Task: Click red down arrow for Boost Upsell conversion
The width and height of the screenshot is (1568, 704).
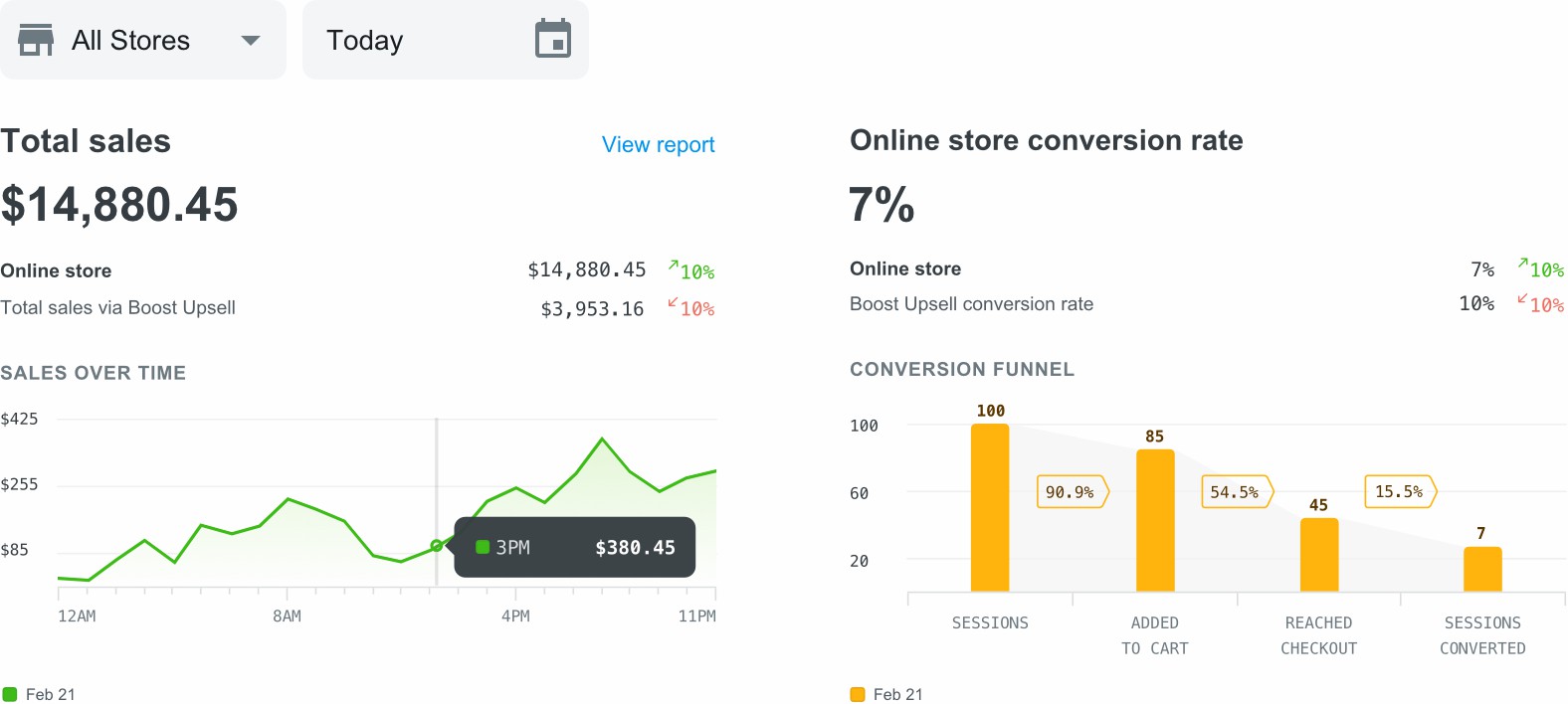Action: tap(1522, 299)
